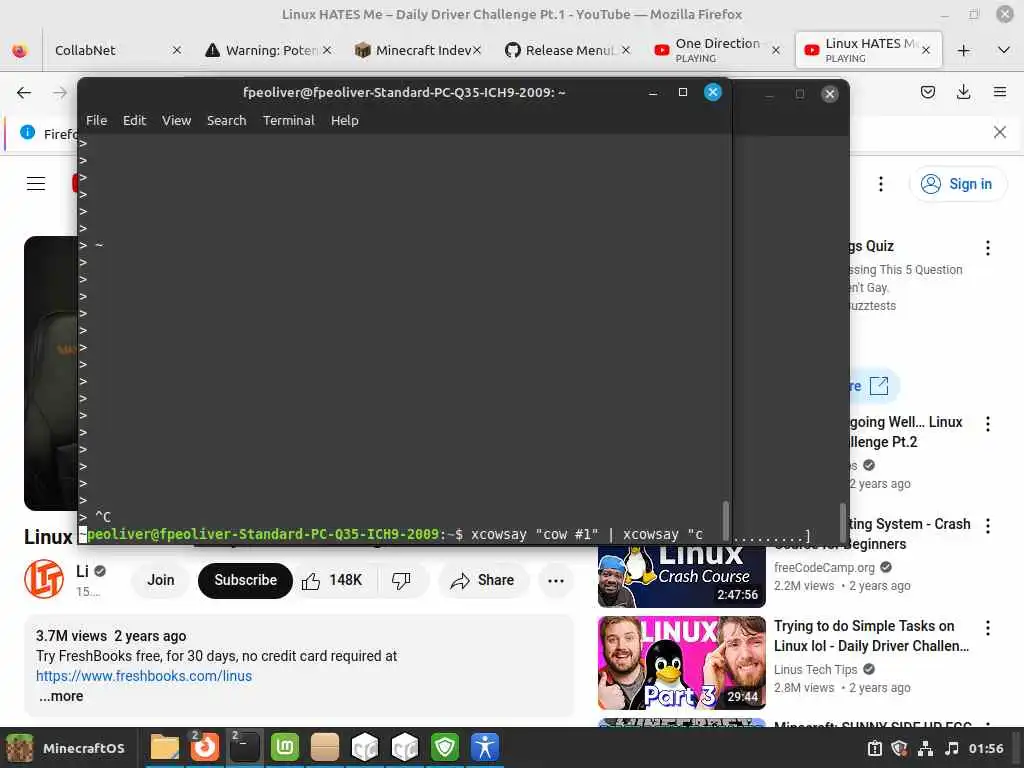Click the Sign in button
1024x768 pixels.
957,184
